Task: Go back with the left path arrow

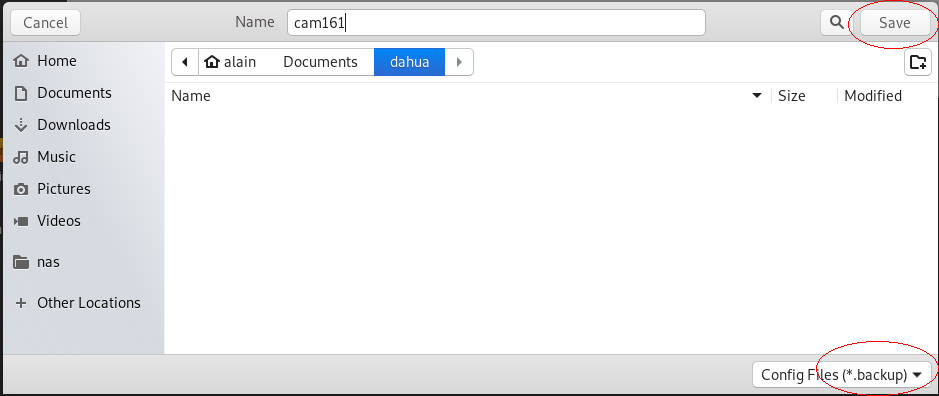Action: [185, 62]
